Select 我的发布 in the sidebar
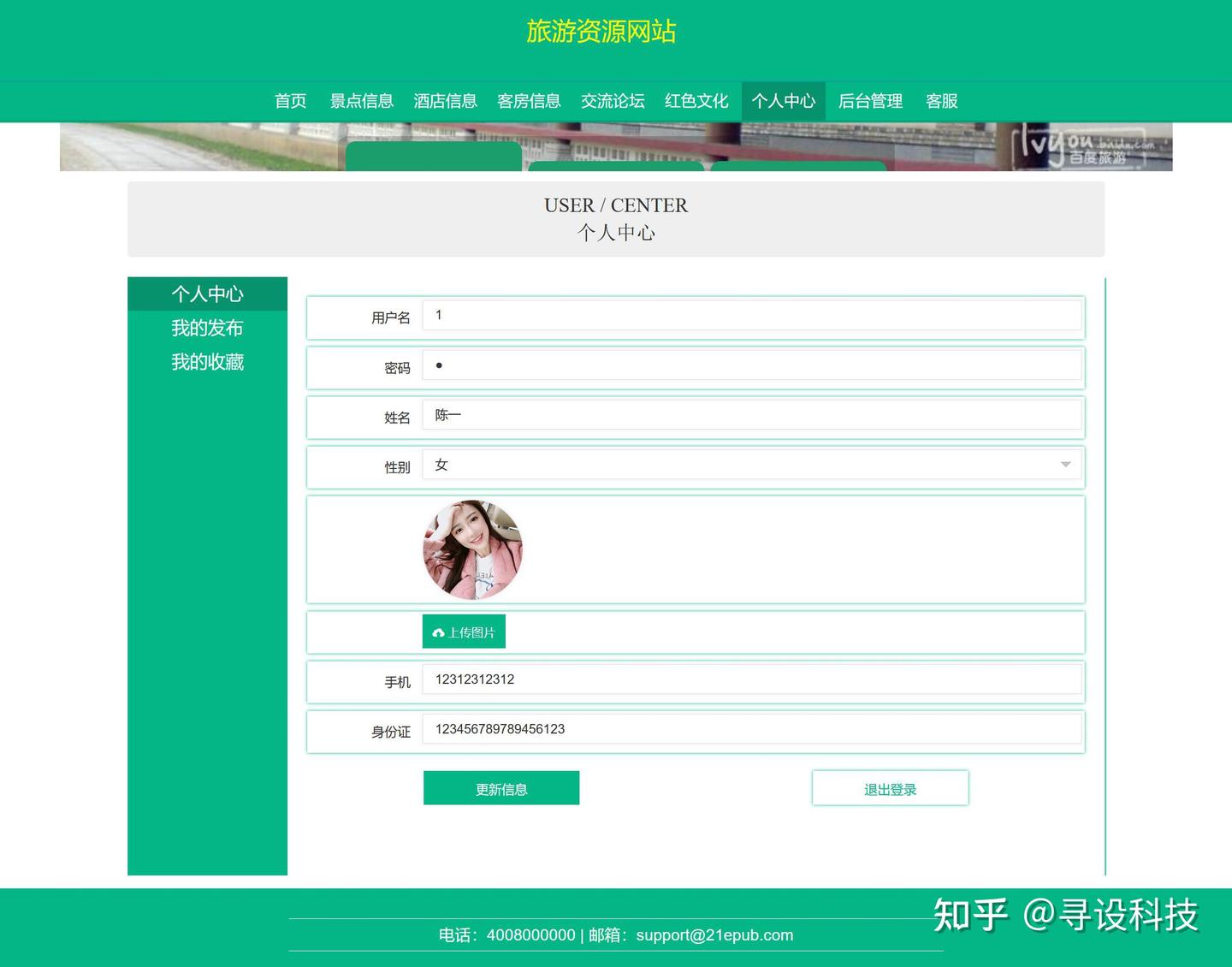The image size is (1232, 967). pyautogui.click(x=207, y=328)
